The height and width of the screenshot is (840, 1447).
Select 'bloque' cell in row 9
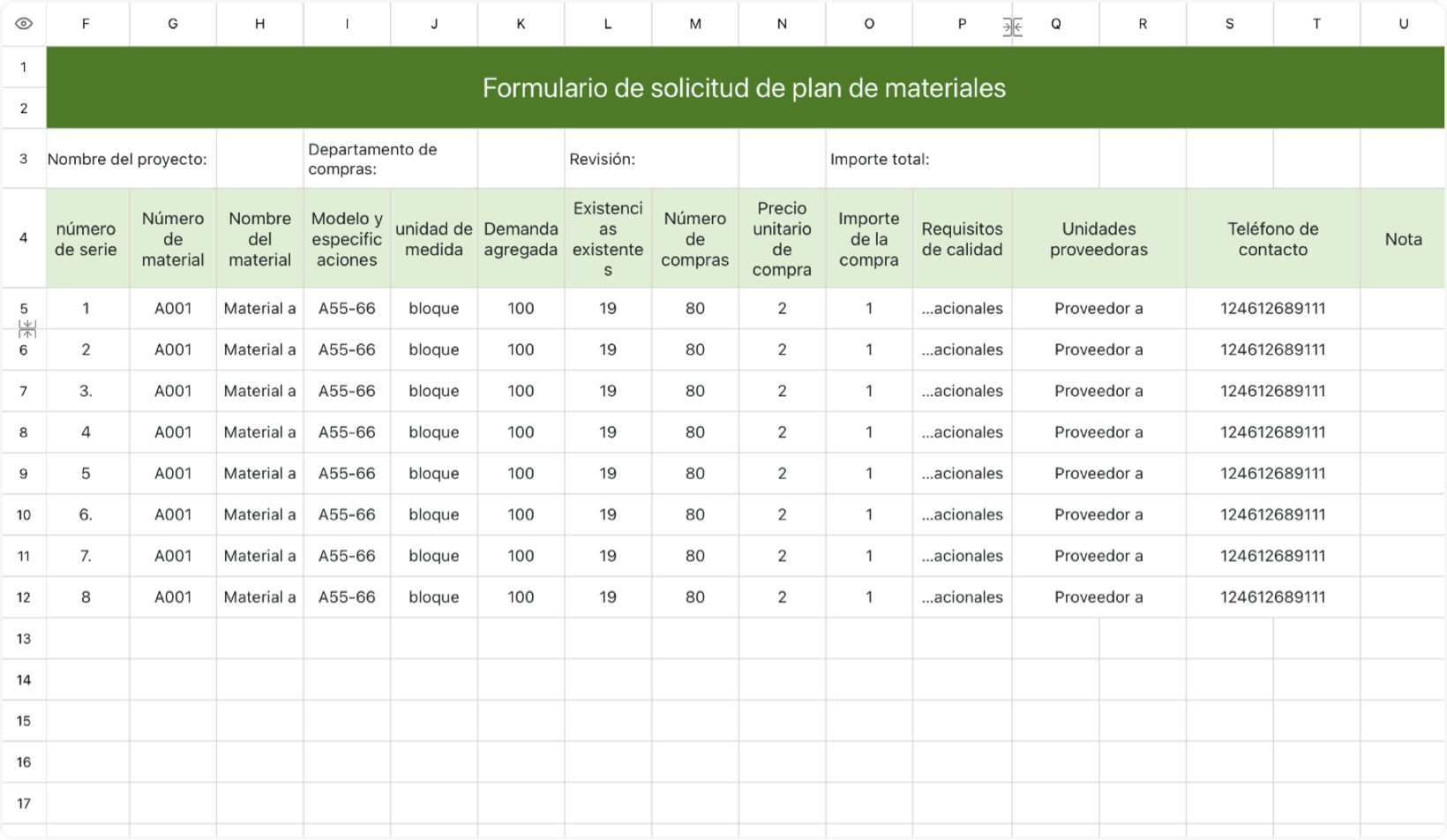click(x=434, y=474)
